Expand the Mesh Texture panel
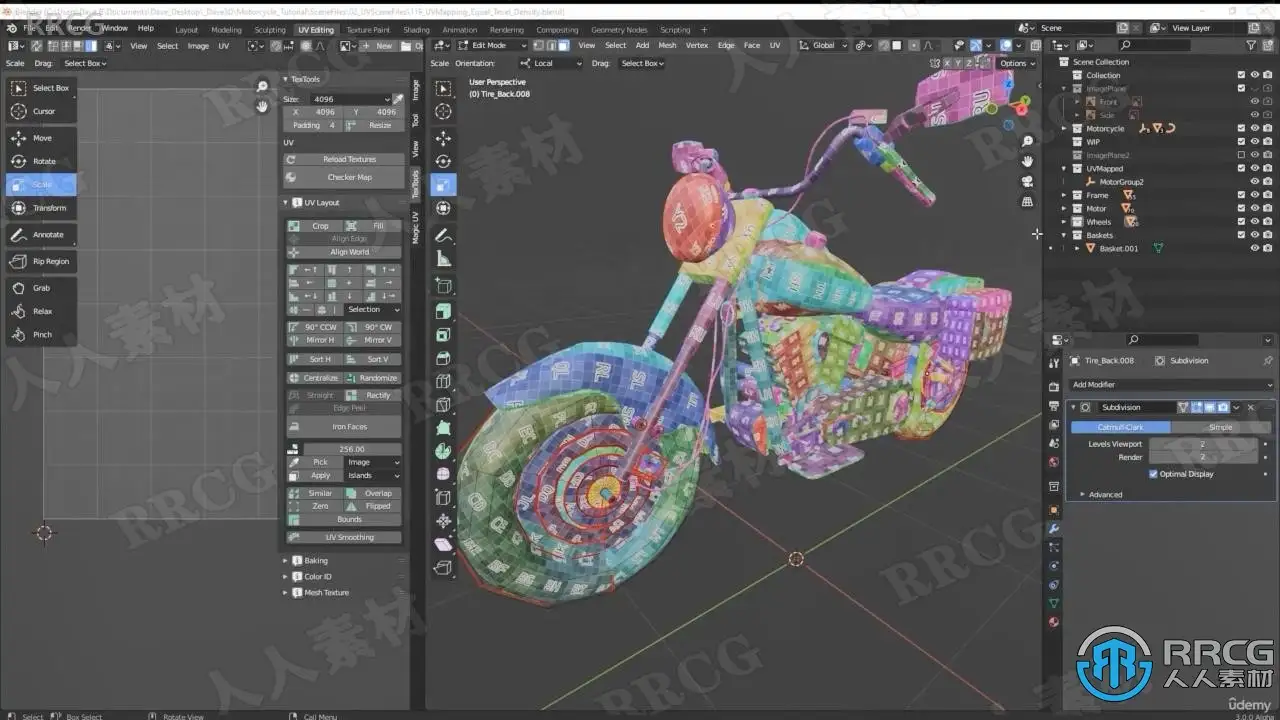 click(x=326, y=592)
